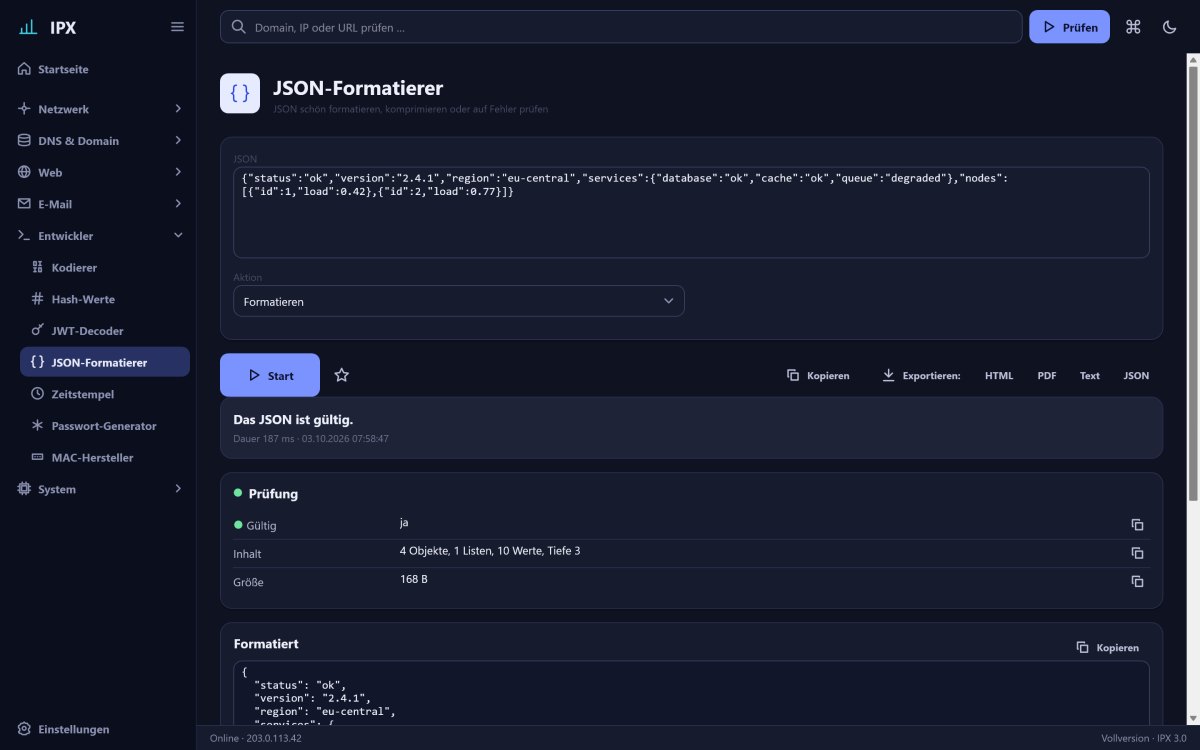This screenshot has height=750, width=1200.
Task: Click the Prüfen button
Action: click(1069, 27)
